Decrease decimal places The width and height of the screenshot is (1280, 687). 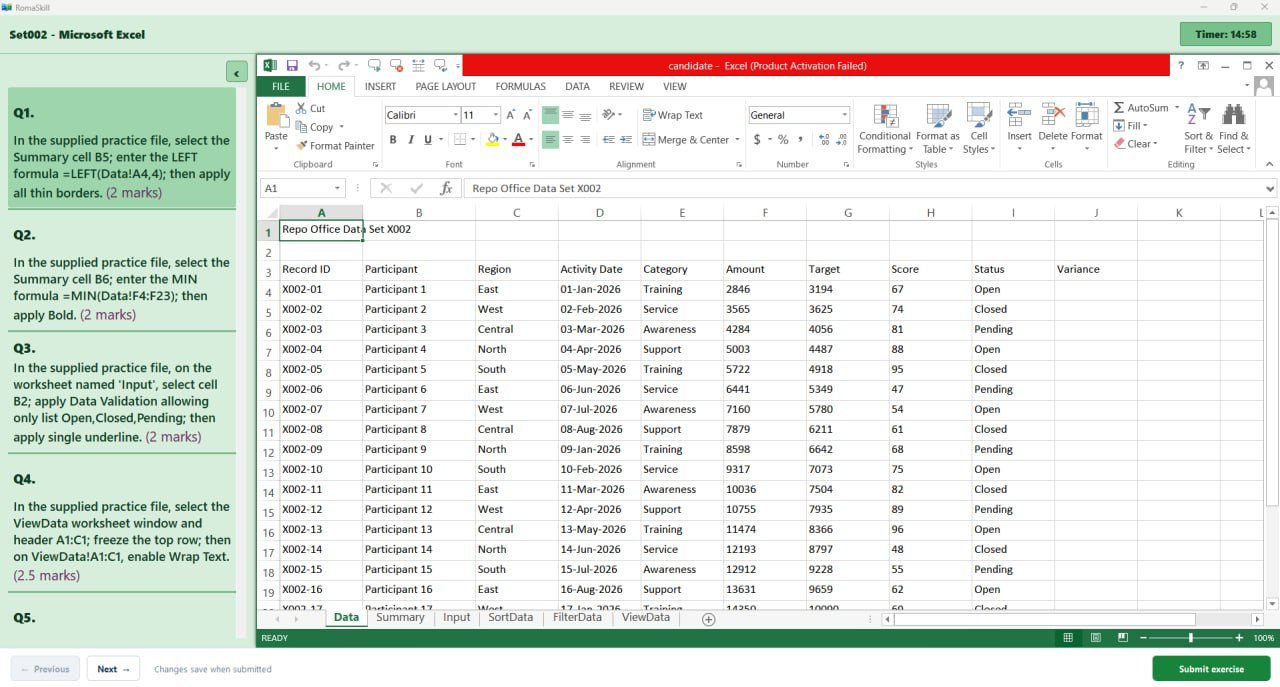tap(841, 140)
